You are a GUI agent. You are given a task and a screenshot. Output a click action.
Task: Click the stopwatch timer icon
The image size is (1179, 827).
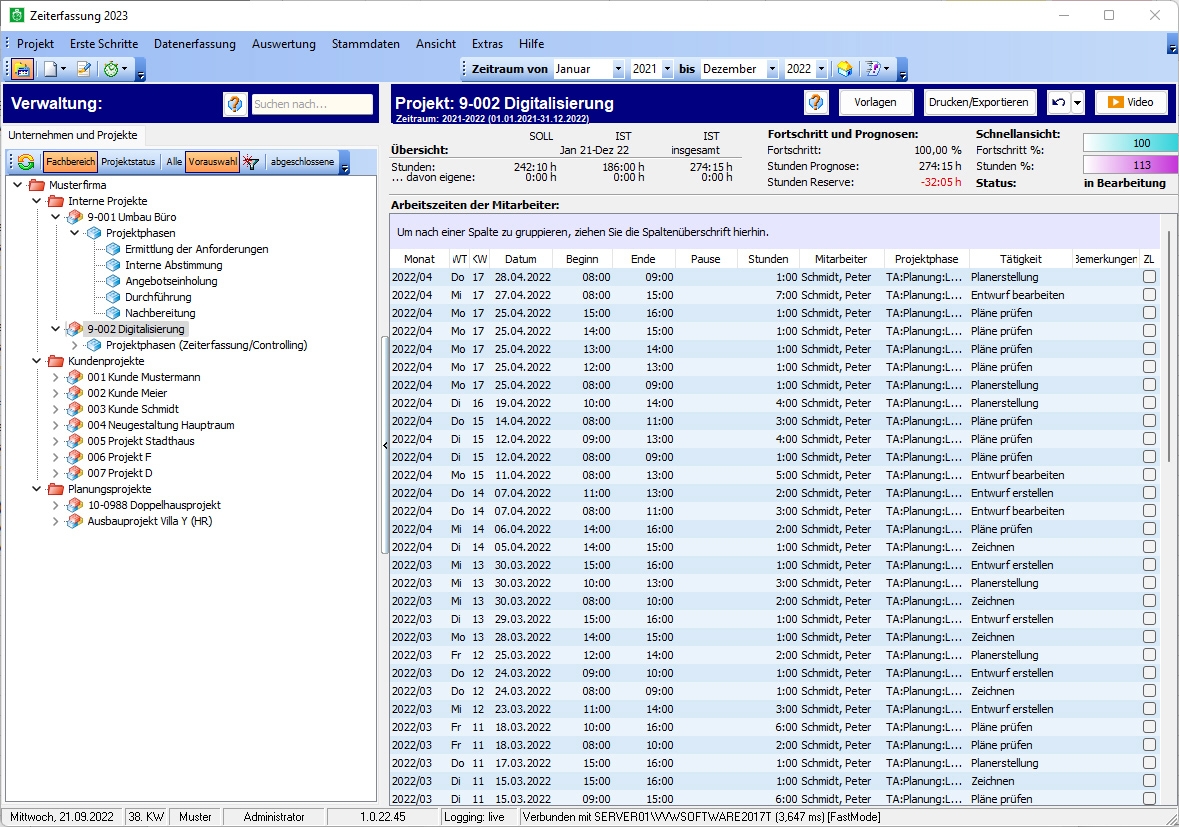(x=111, y=69)
